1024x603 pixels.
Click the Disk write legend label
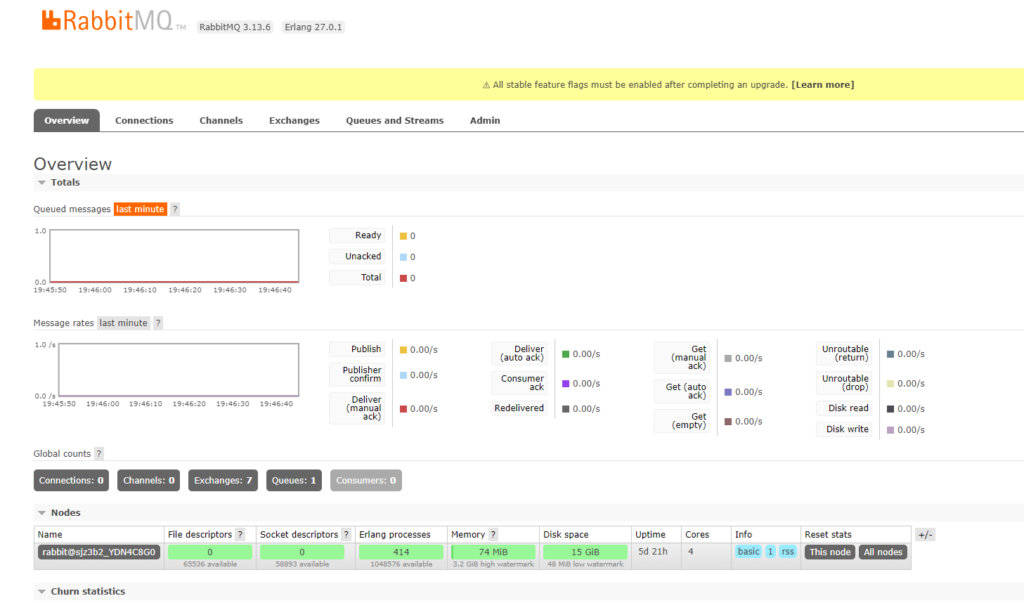tap(844, 429)
